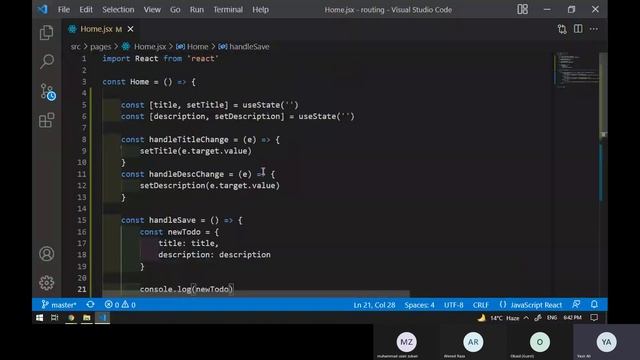Open the Terminal menu
The width and height of the screenshot is (640, 360).
228,9
